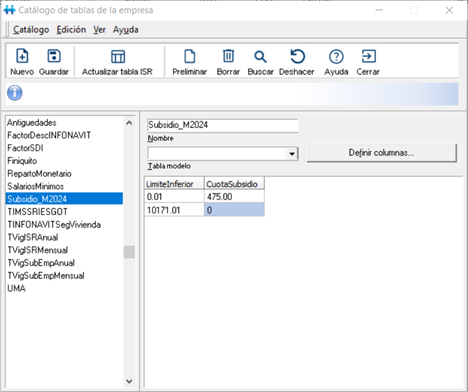The width and height of the screenshot is (468, 392).
Task: Click the Nombre field with Subsidio_M2024
Action: click(222, 125)
